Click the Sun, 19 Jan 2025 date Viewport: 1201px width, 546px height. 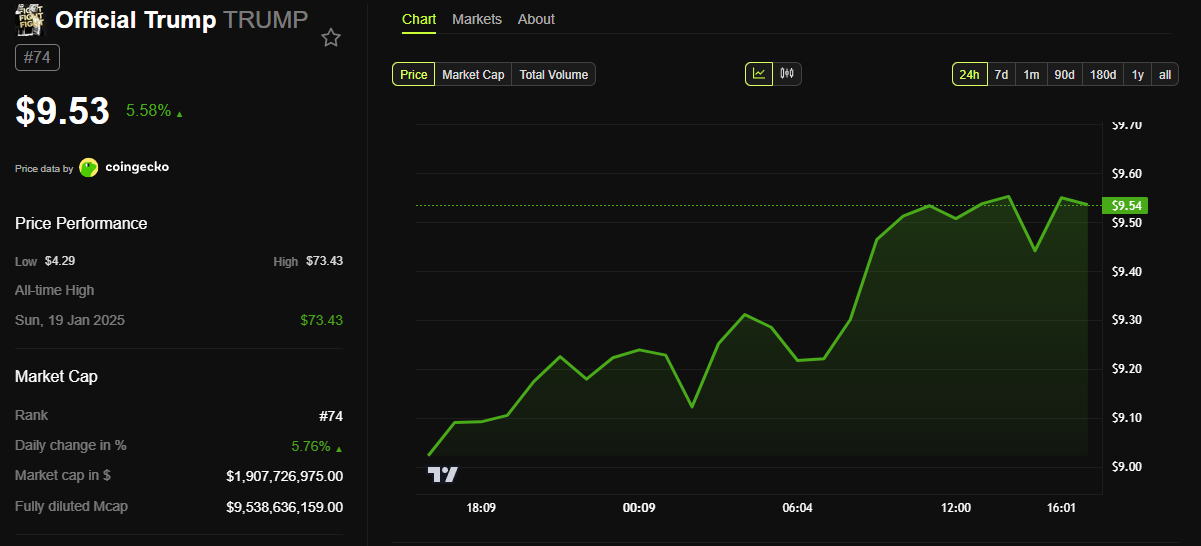70,320
